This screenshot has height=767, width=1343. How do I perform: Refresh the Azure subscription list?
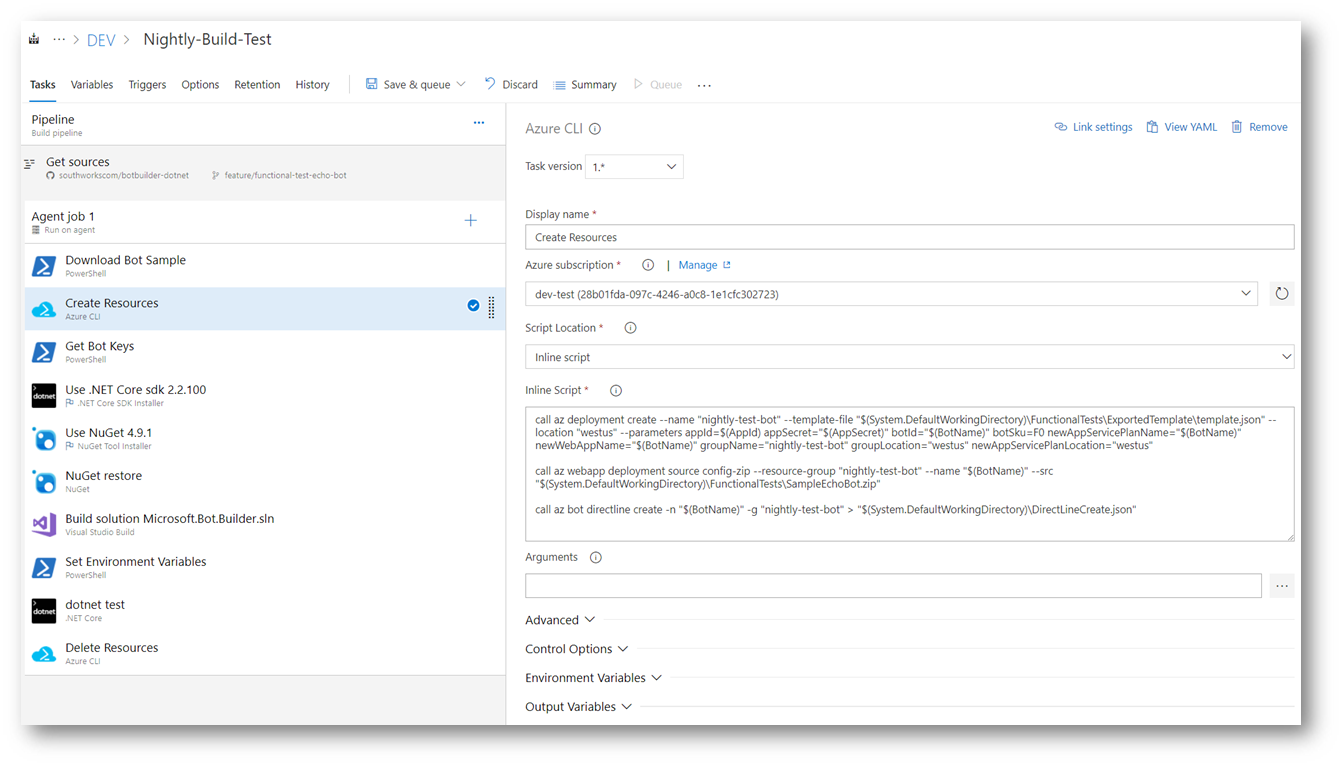1281,294
